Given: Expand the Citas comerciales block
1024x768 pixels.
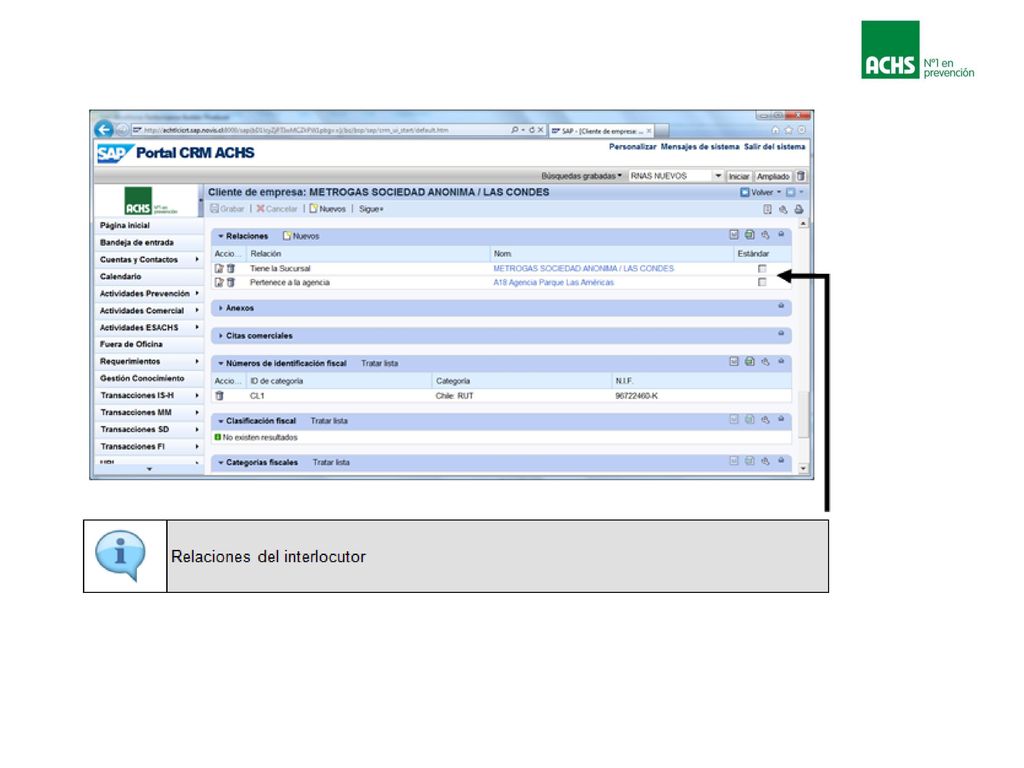Looking at the screenshot, I should [221, 336].
